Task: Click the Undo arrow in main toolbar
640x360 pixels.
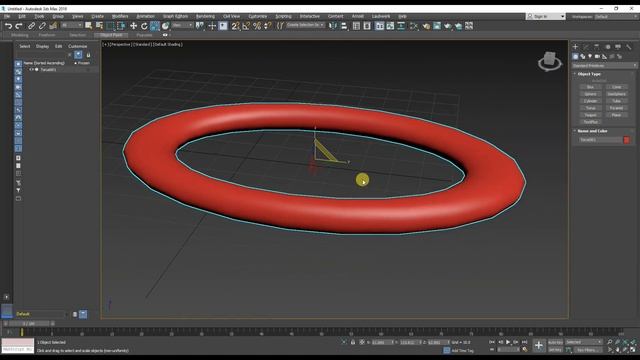Action: pyautogui.click(x=8, y=26)
